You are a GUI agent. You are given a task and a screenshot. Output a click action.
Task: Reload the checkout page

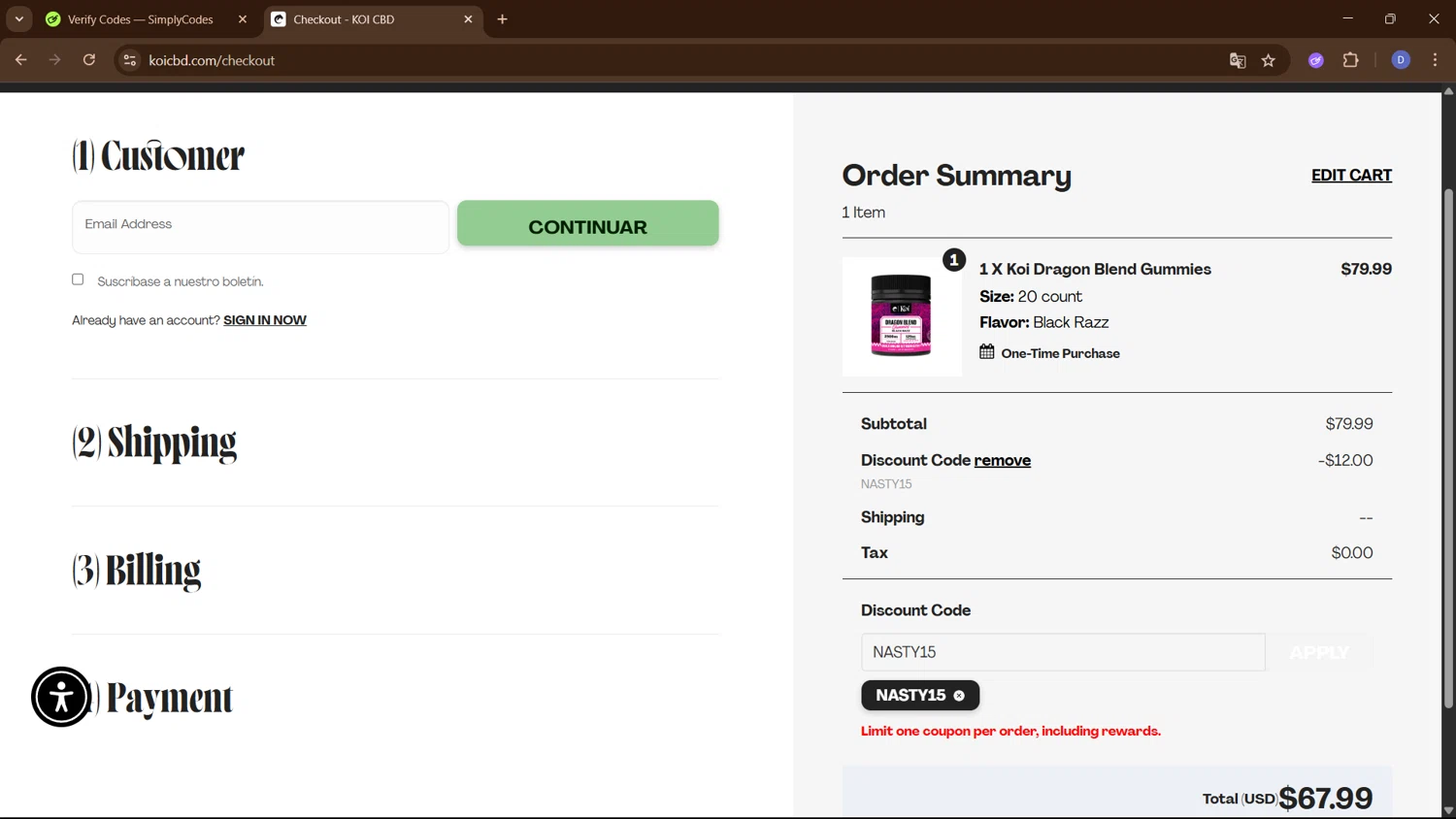88,60
